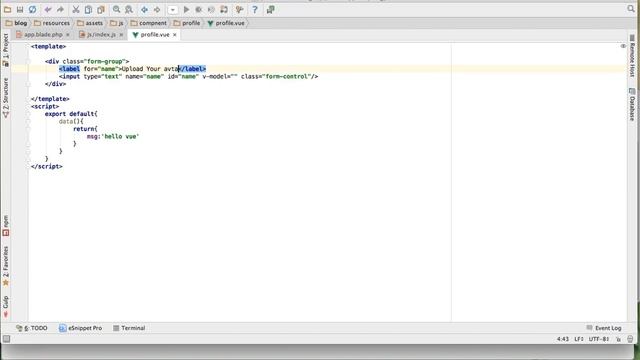640x360 pixels.
Task: Click the navigate Forward arrow icon
Action: point(157,9)
